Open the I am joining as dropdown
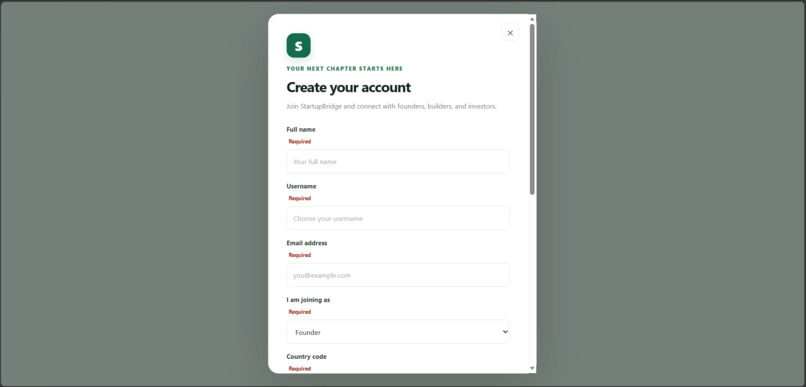 (x=398, y=332)
